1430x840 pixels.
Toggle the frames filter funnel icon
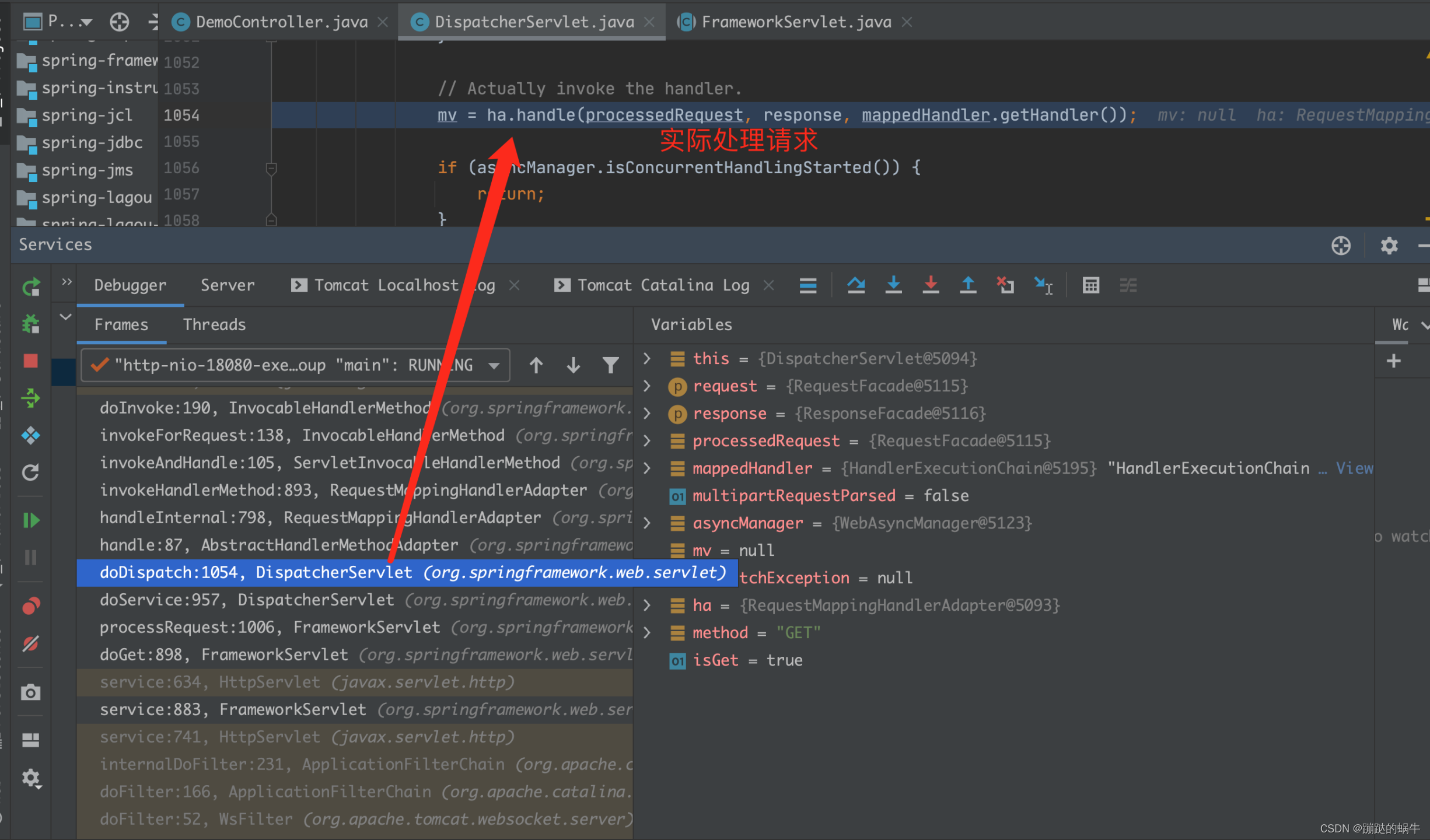tap(610, 365)
